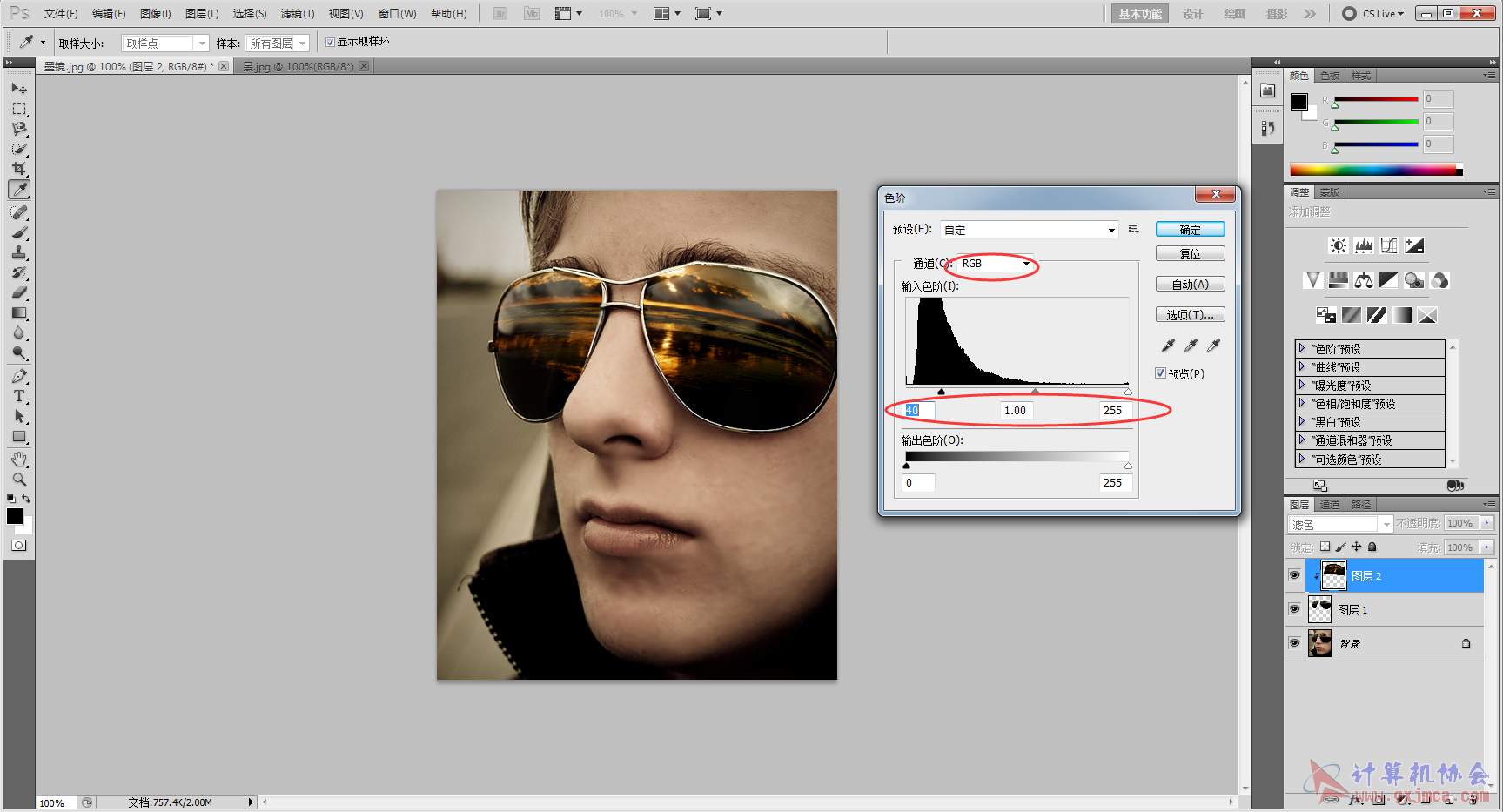Click 确定 to confirm Levels

1190,230
